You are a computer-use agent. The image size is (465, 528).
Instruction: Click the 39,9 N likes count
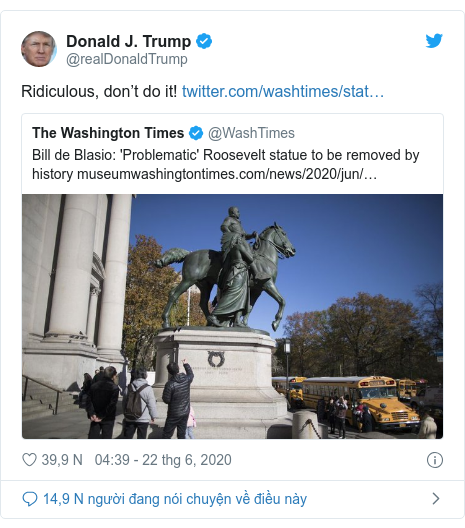[62, 460]
